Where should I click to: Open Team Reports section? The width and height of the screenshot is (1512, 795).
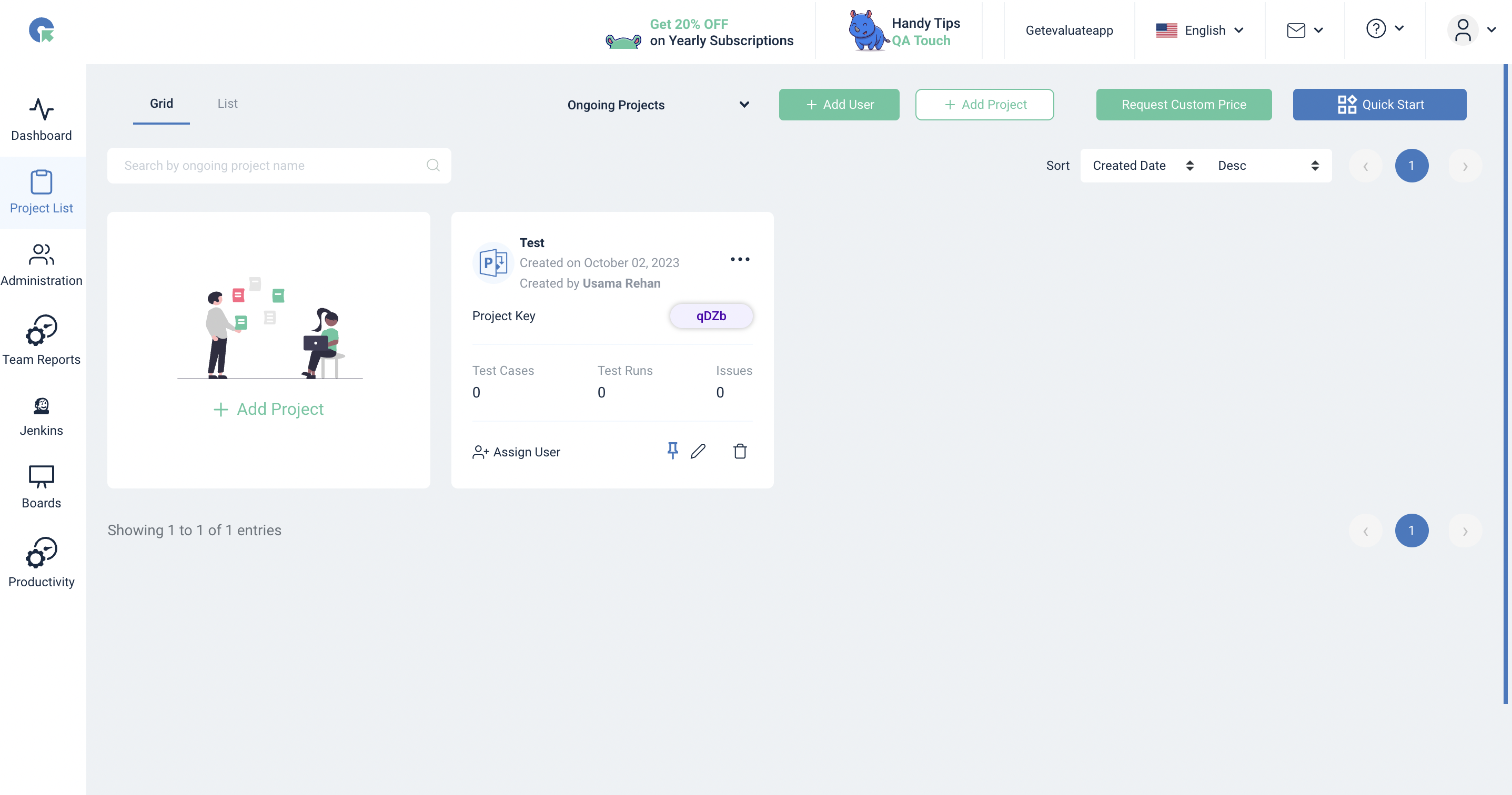click(41, 340)
